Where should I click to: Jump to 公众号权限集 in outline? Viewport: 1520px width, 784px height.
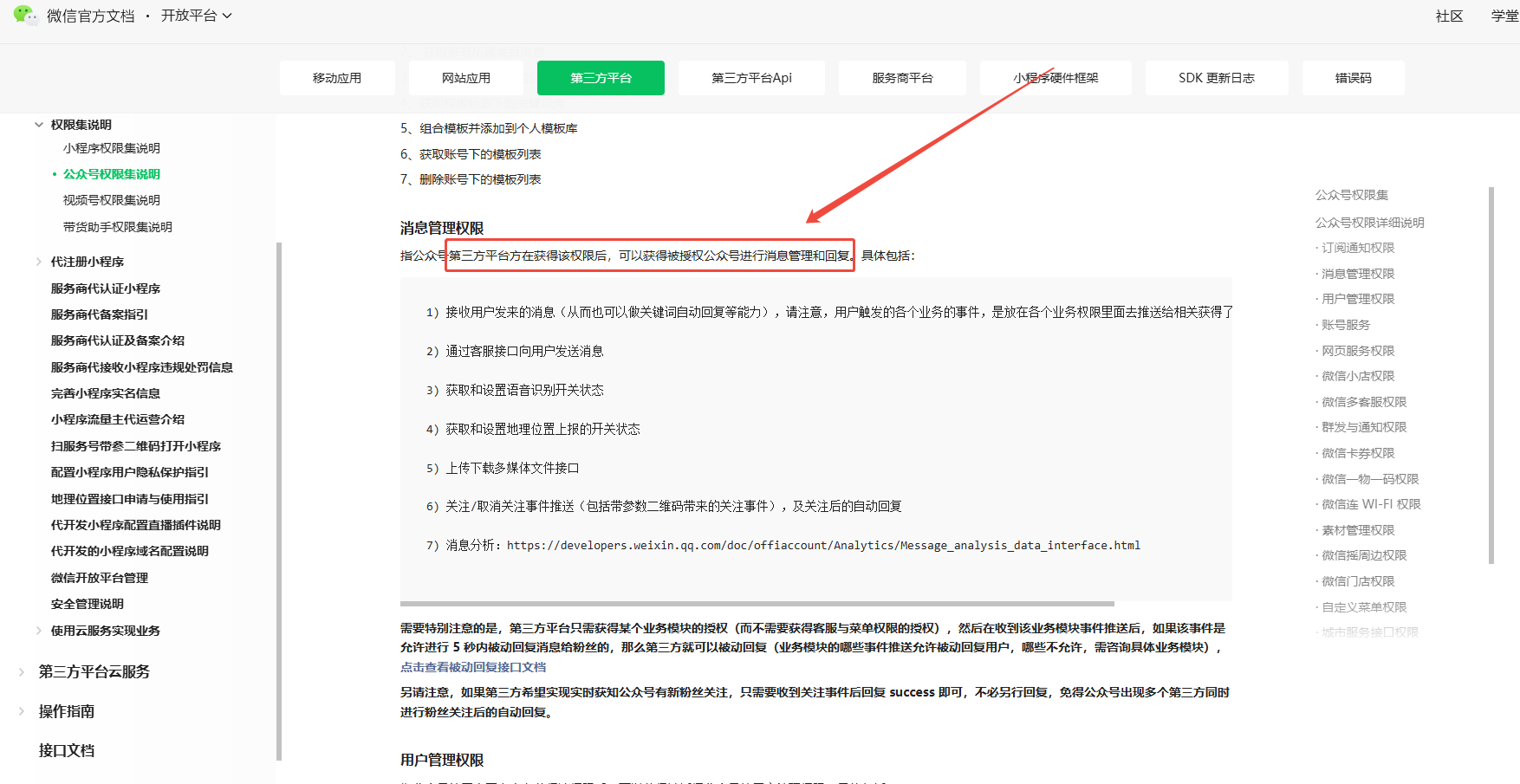coord(1352,195)
